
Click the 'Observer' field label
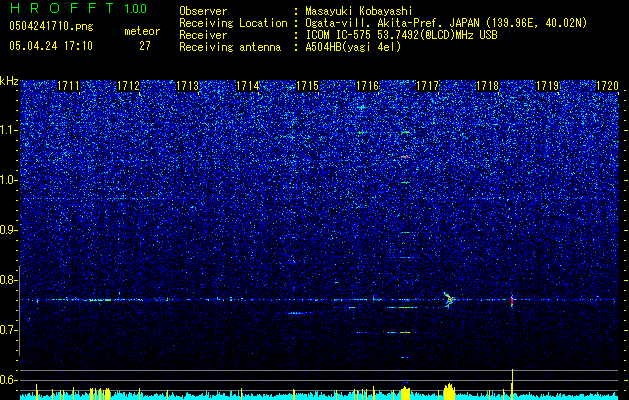(x=203, y=11)
